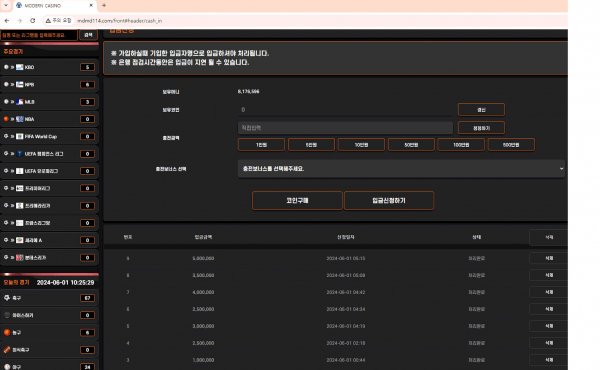Delete the 5,000,000 deposit history row
Image resolution: width=600 pixels, height=370 pixels.
[549, 258]
